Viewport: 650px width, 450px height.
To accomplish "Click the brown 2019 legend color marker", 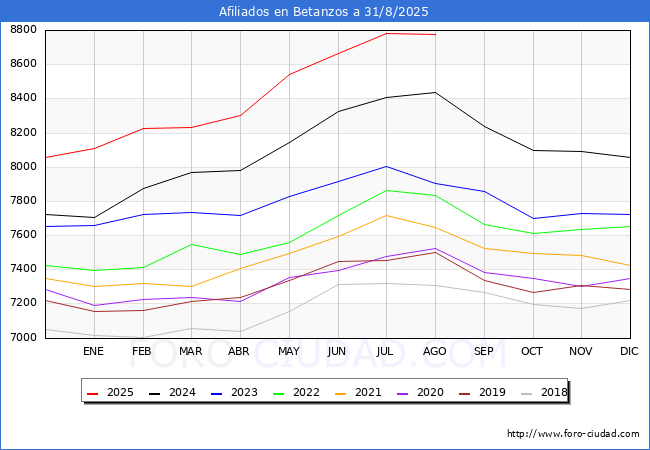I will (465, 393).
